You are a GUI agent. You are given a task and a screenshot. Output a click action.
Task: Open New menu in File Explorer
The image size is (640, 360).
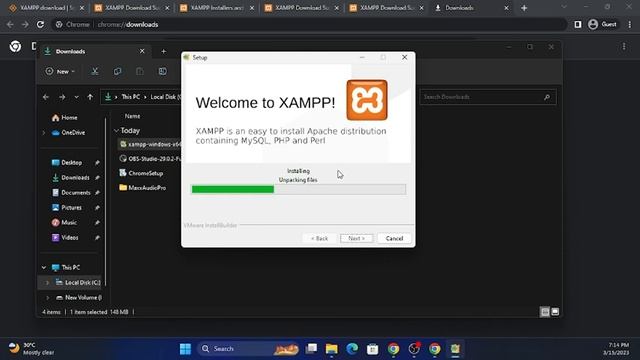60,71
